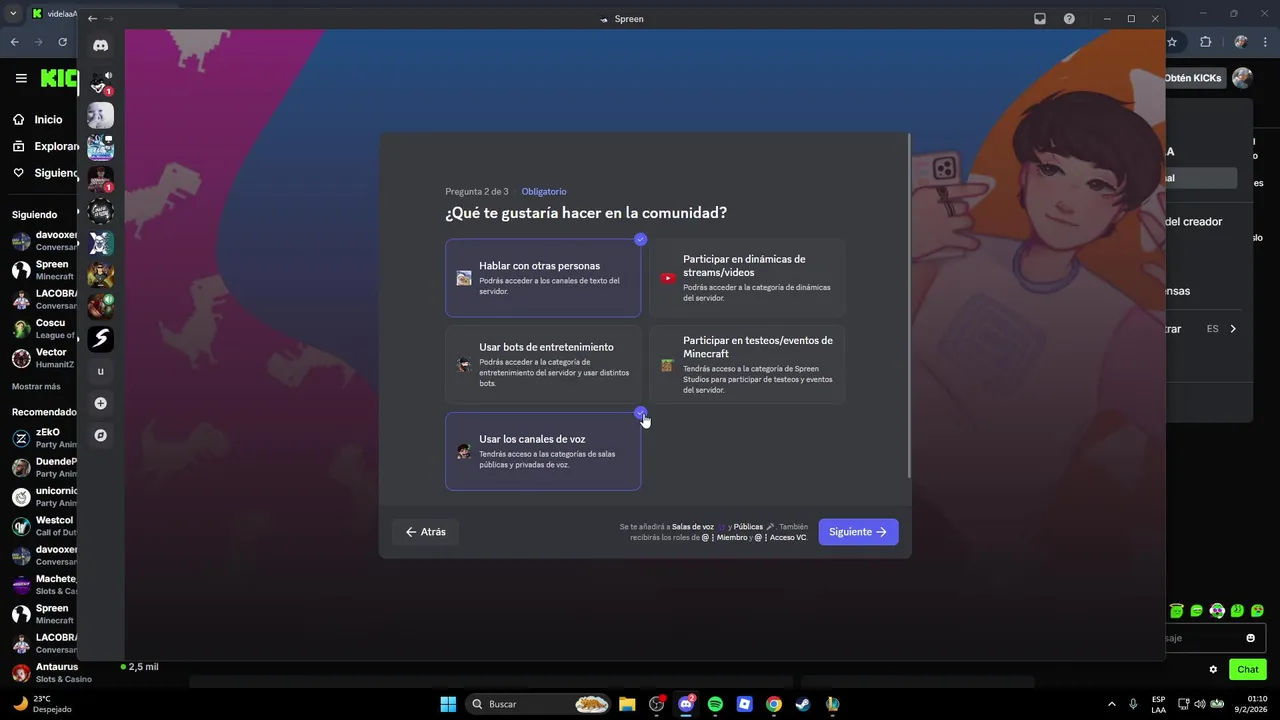Open the Kick hamburger menu
The height and width of the screenshot is (720, 1280).
pos(21,78)
